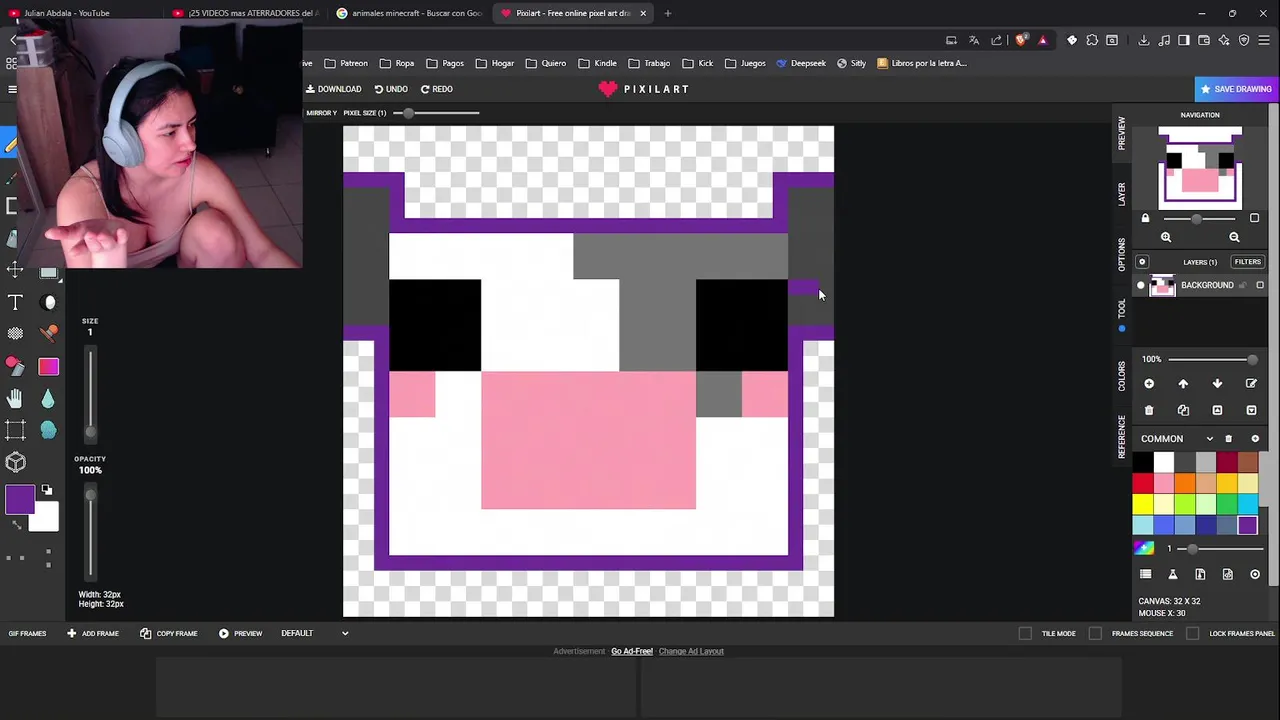This screenshot has height=720, width=1280.
Task: Click the Download button
Action: point(334,89)
